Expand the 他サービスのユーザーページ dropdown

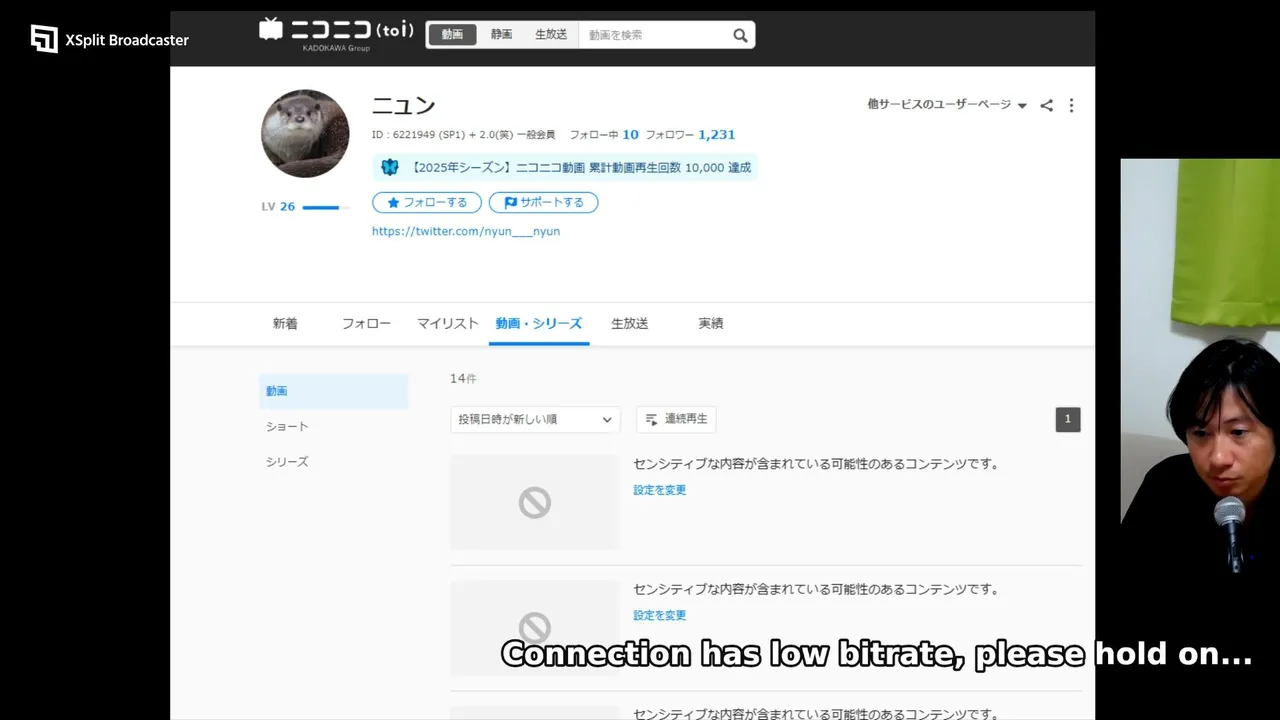[947, 105]
